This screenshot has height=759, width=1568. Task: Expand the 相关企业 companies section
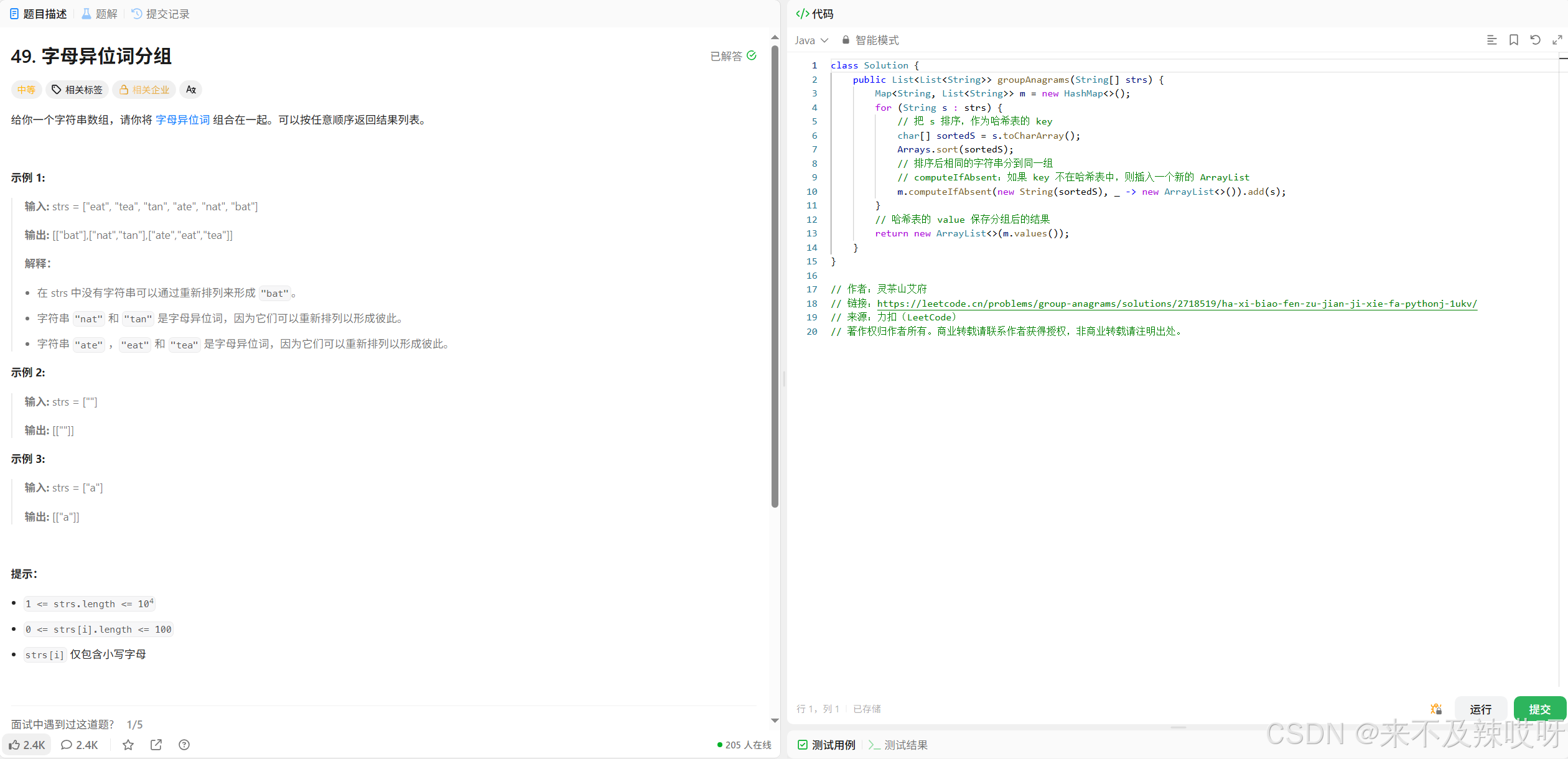144,90
